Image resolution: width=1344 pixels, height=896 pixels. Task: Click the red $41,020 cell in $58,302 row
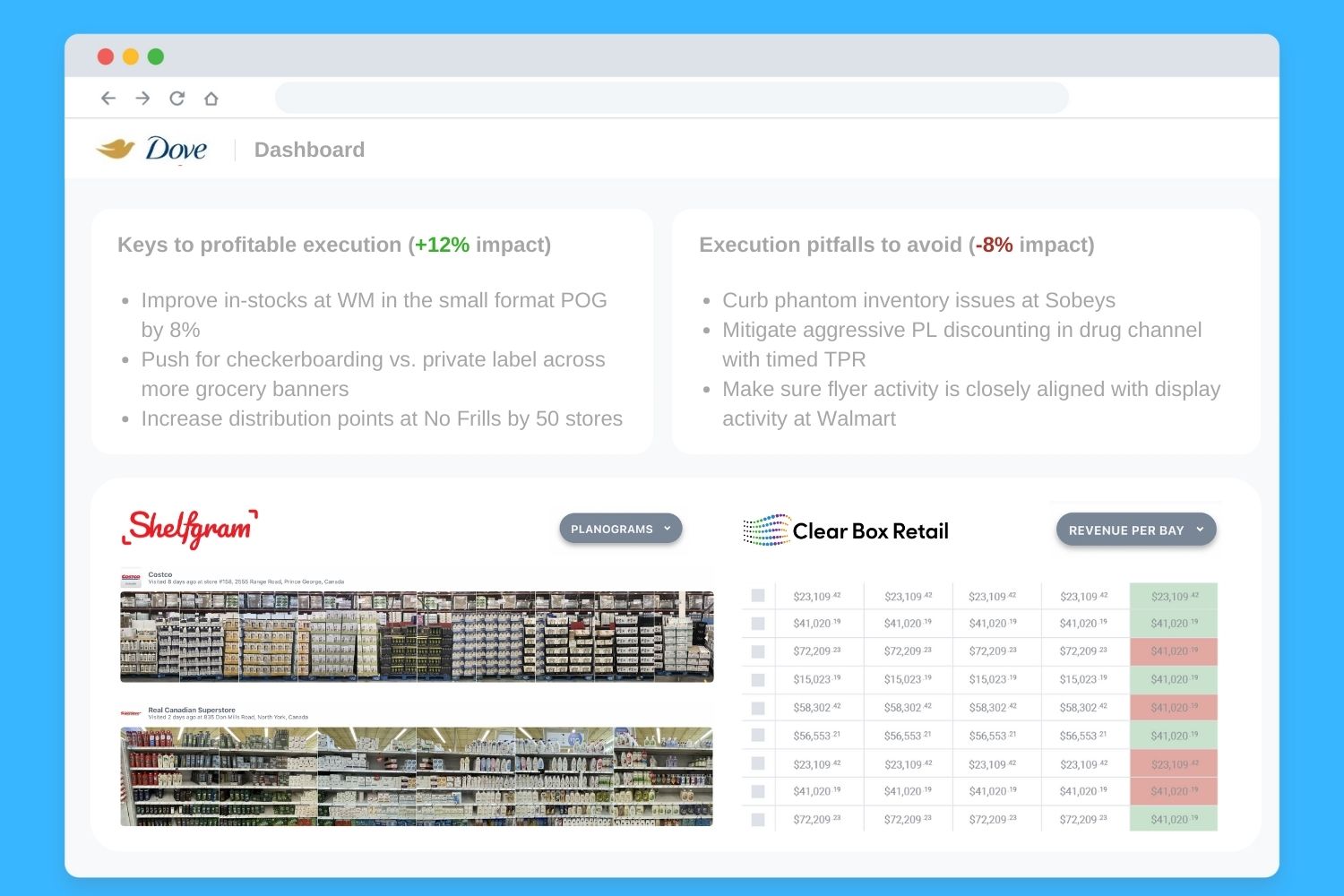(1174, 708)
